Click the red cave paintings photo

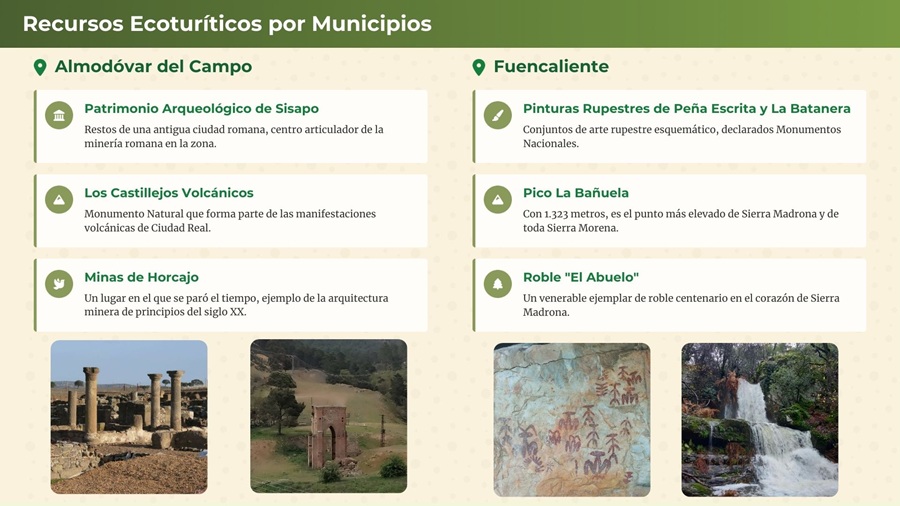click(x=571, y=420)
